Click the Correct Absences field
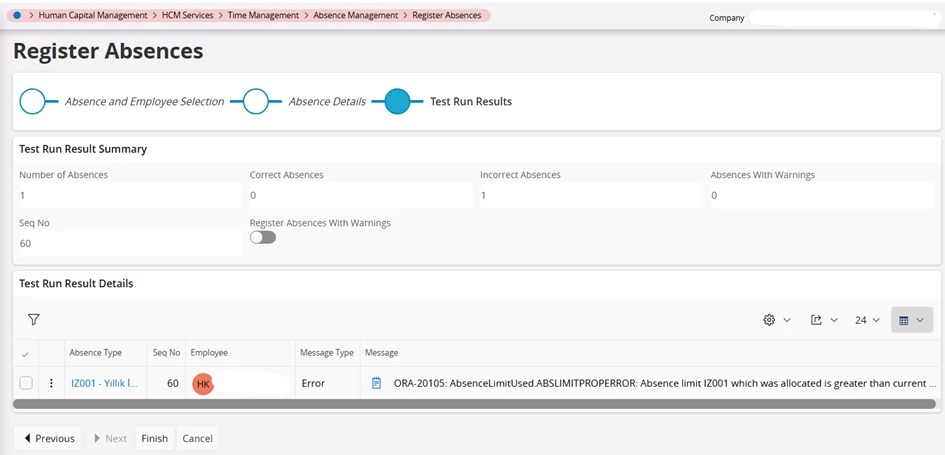The height and width of the screenshot is (455, 945). [361, 195]
